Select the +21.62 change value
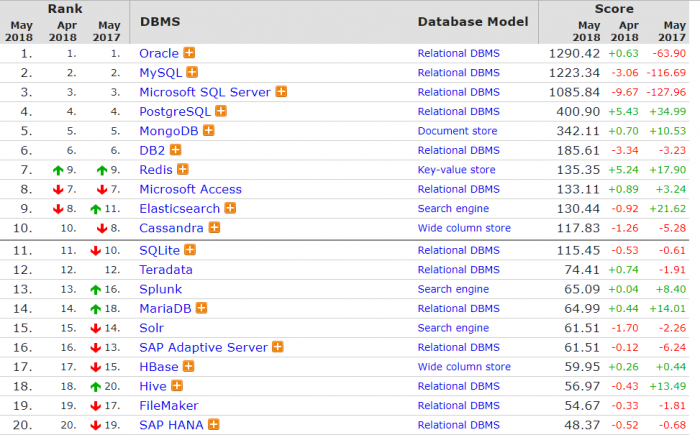 (x=667, y=209)
